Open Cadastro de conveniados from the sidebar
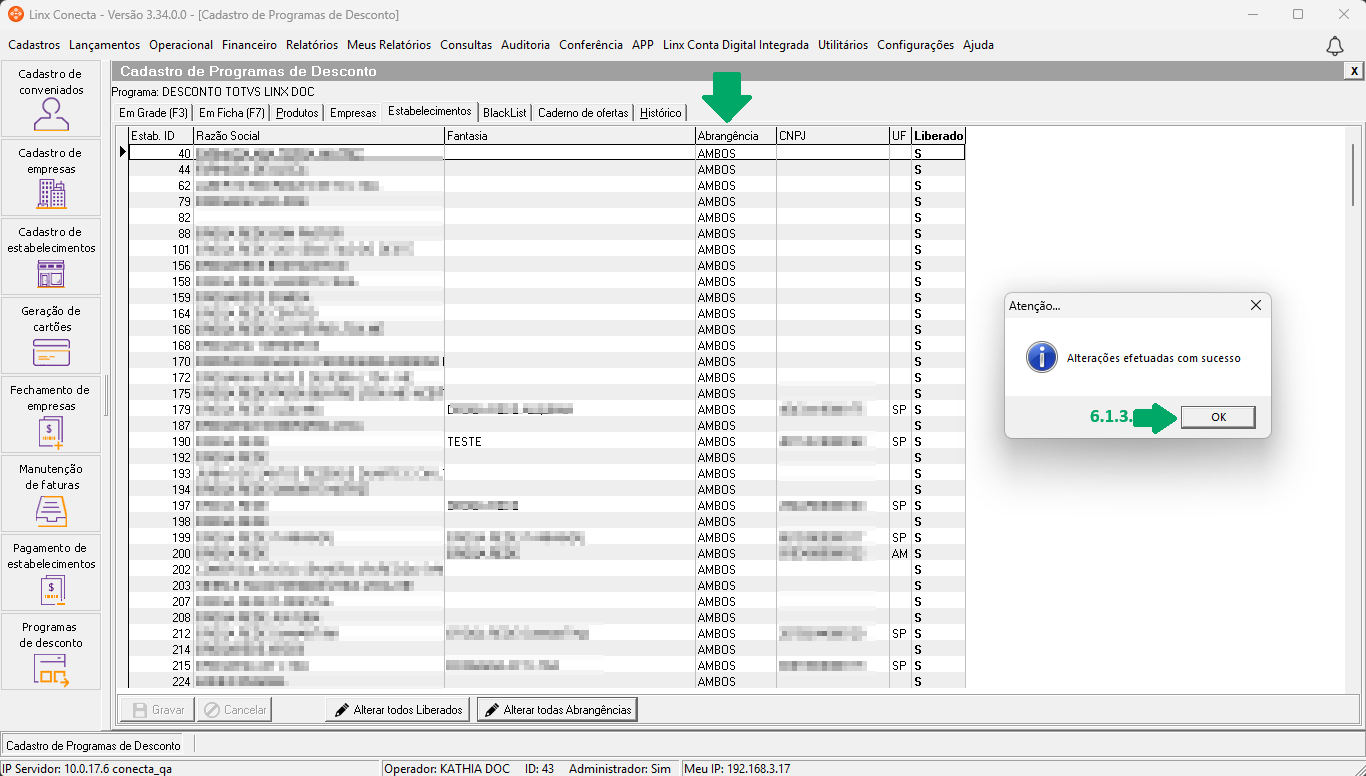Viewport: 1366px width, 776px height. pos(51,98)
